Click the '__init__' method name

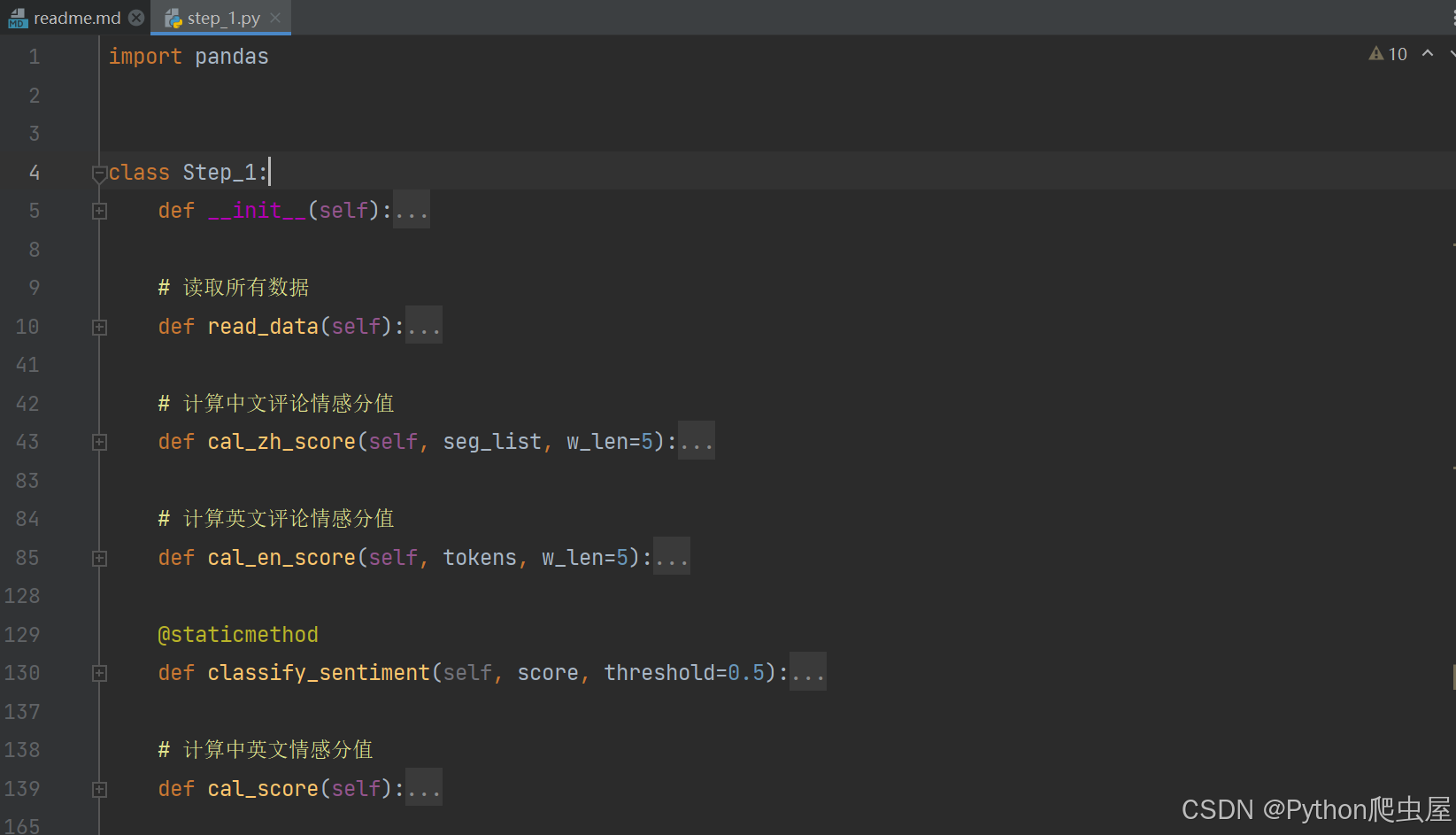click(x=257, y=210)
